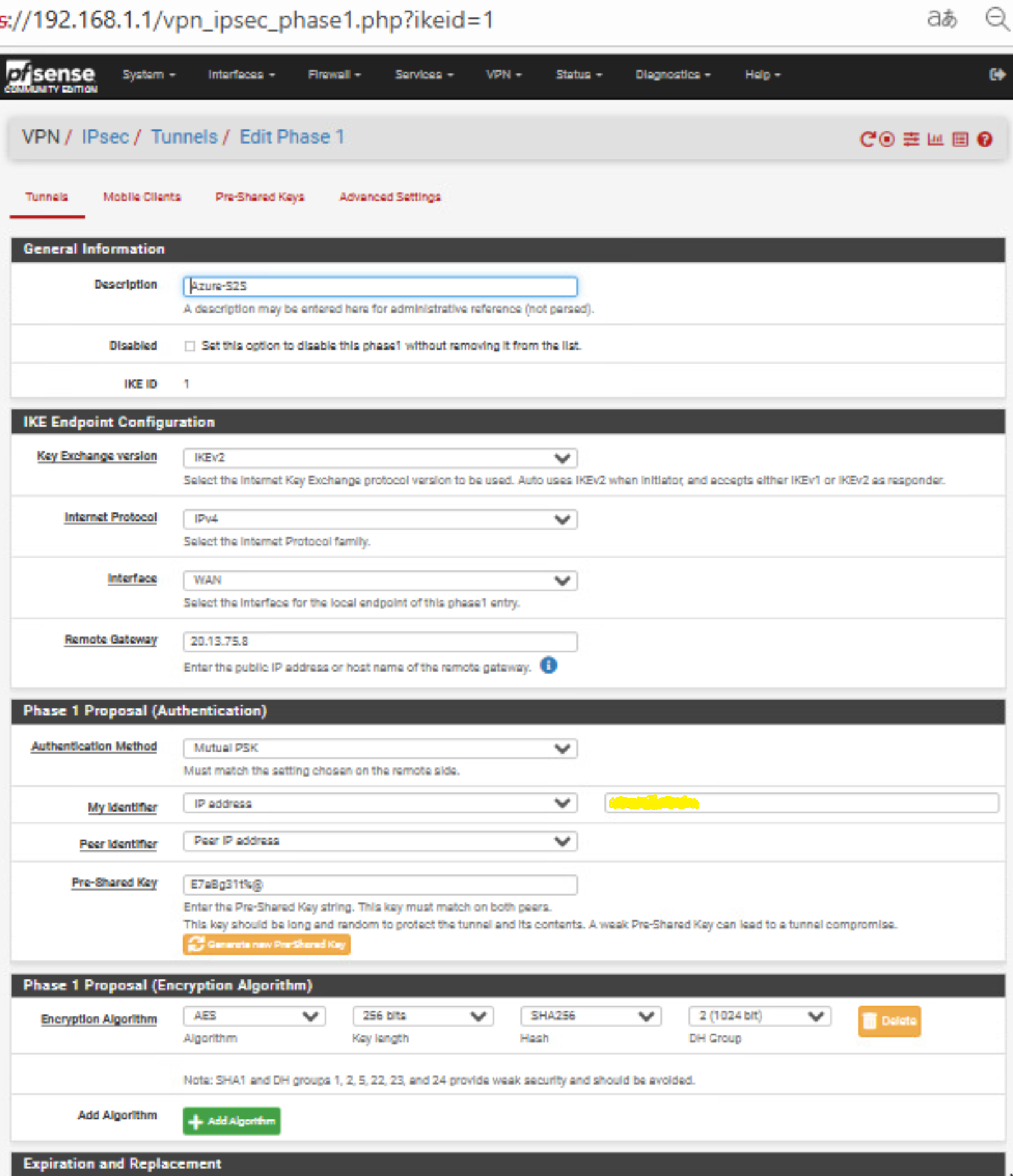Click the stop service icon
Image resolution: width=1013 pixels, height=1176 pixels.
(x=887, y=139)
